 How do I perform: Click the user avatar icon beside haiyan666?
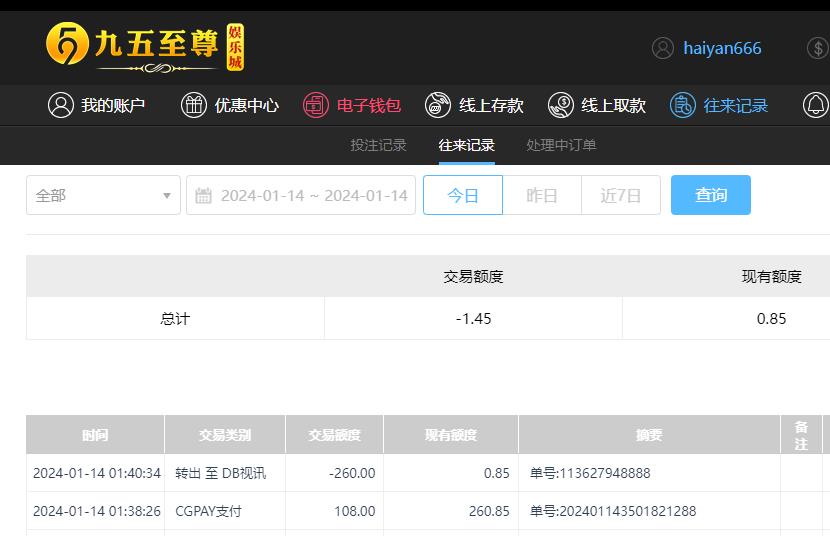pyautogui.click(x=663, y=48)
